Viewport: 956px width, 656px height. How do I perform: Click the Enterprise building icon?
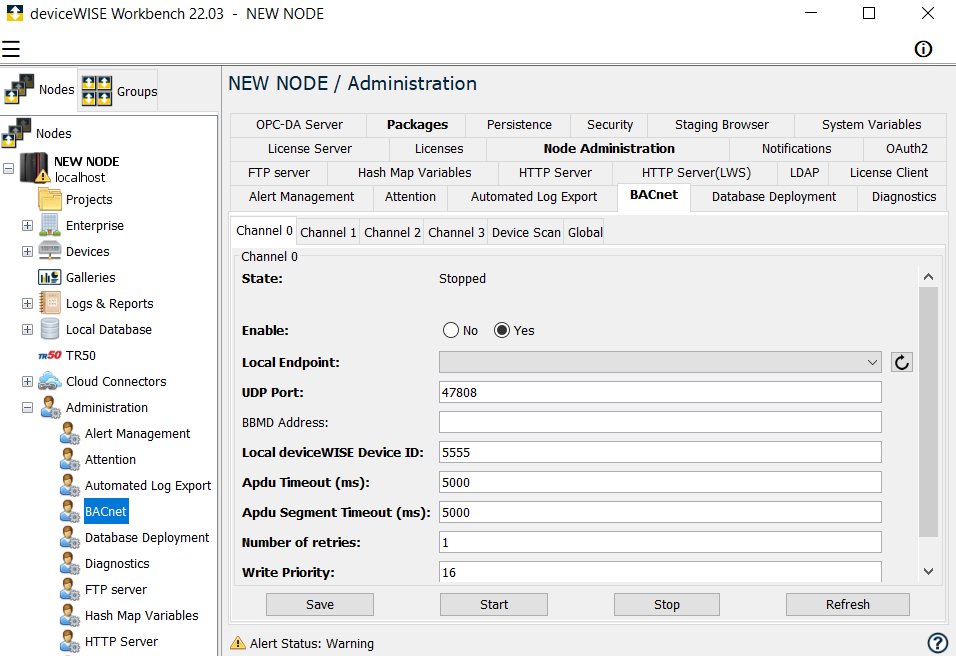pyautogui.click(x=50, y=226)
